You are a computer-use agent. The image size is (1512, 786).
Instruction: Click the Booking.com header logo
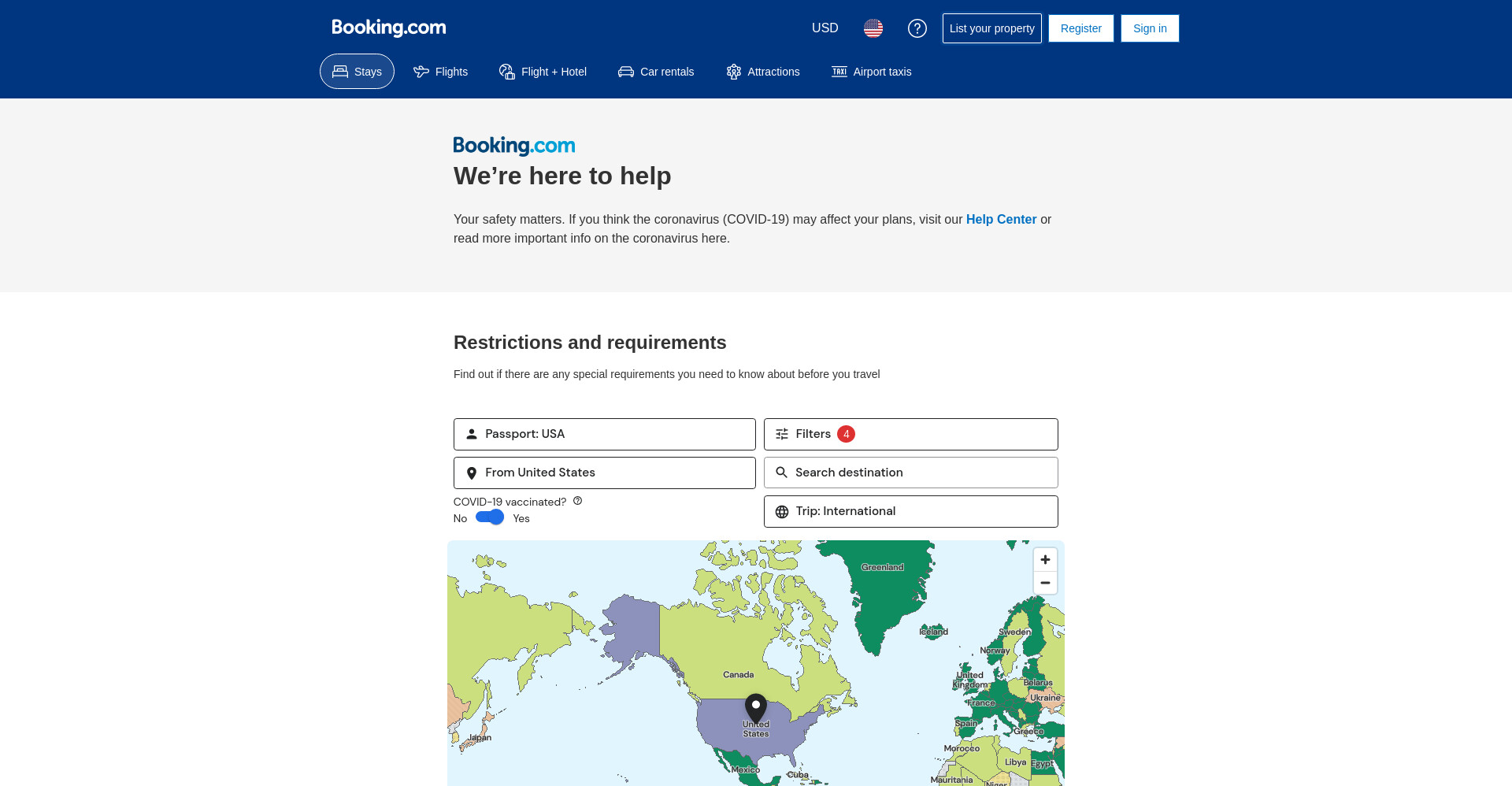[388, 28]
